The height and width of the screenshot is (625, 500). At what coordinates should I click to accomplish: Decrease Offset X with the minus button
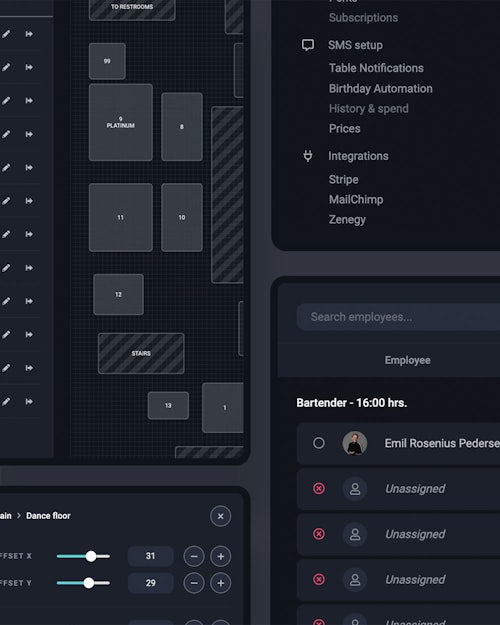click(x=194, y=556)
